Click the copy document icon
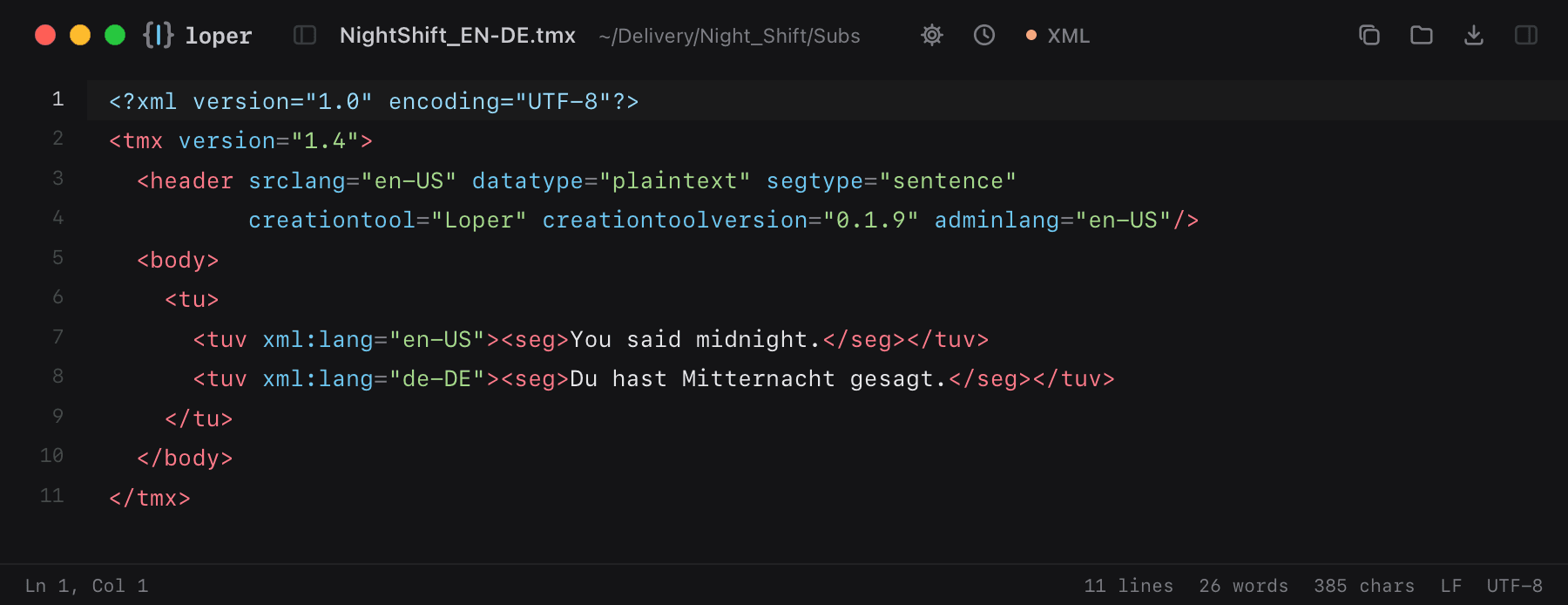The image size is (1568, 605). click(1369, 35)
